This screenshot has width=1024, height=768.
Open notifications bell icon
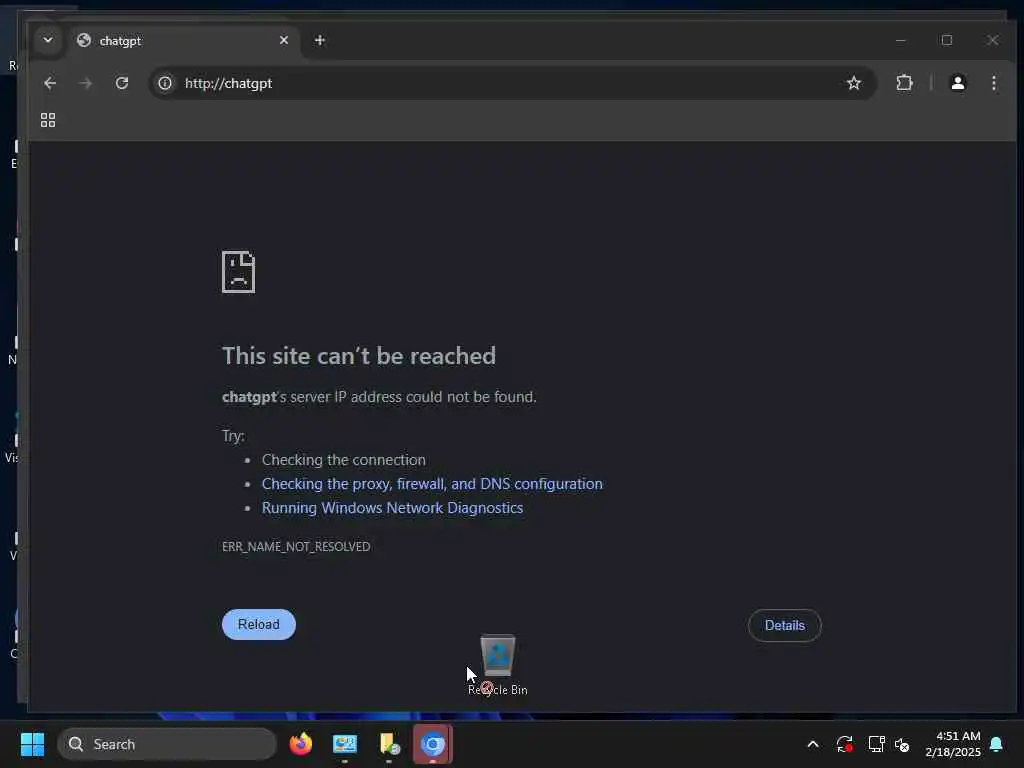click(996, 744)
